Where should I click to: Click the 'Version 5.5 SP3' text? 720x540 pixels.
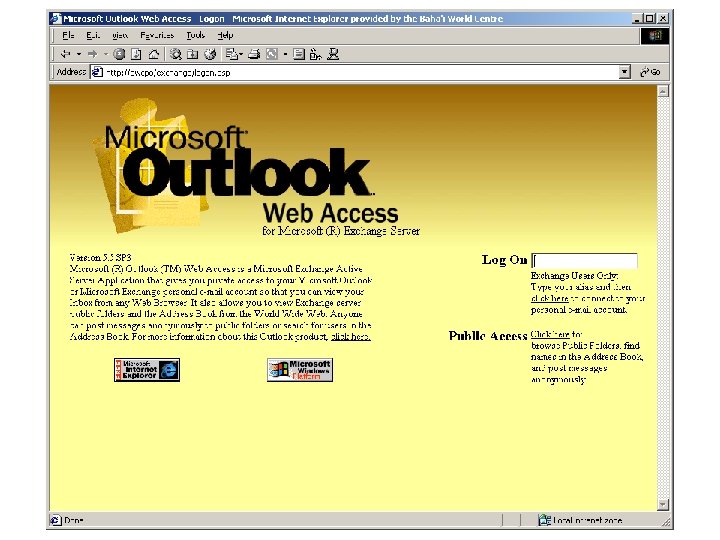click(101, 257)
